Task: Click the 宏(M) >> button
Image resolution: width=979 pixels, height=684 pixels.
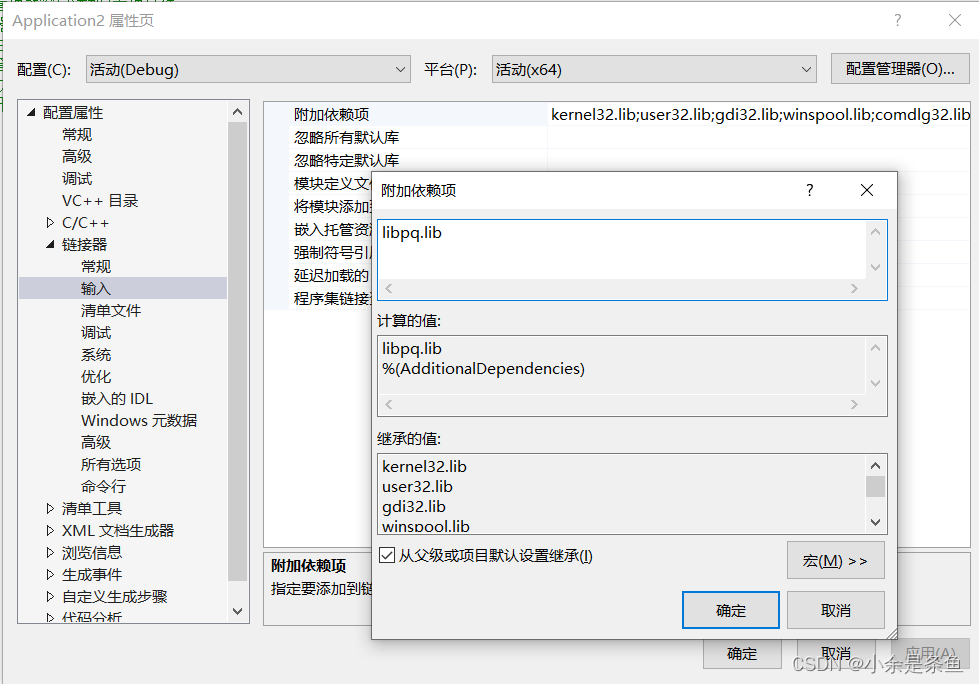Action: pyautogui.click(x=835, y=561)
